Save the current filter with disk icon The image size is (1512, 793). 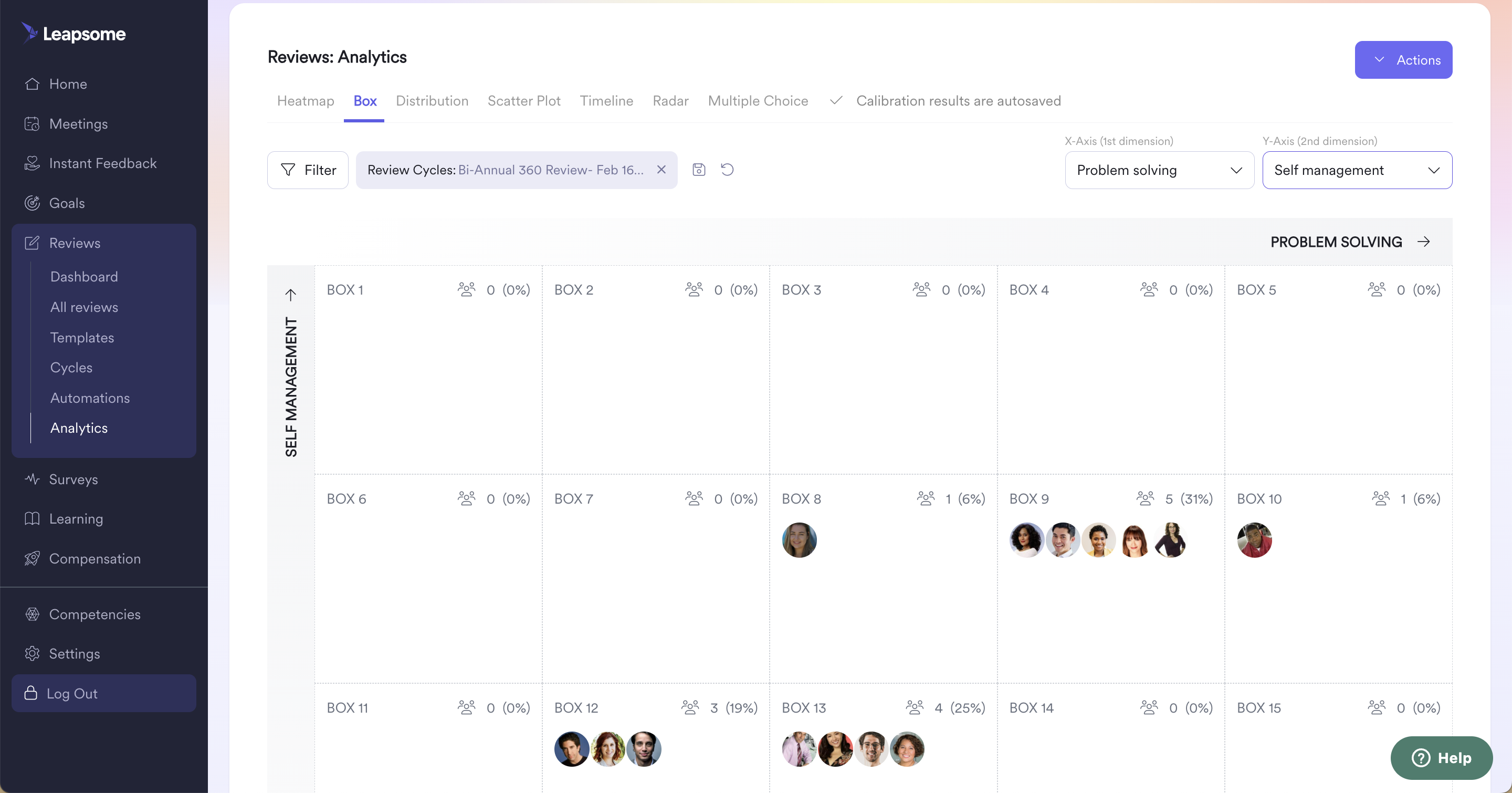click(x=698, y=170)
